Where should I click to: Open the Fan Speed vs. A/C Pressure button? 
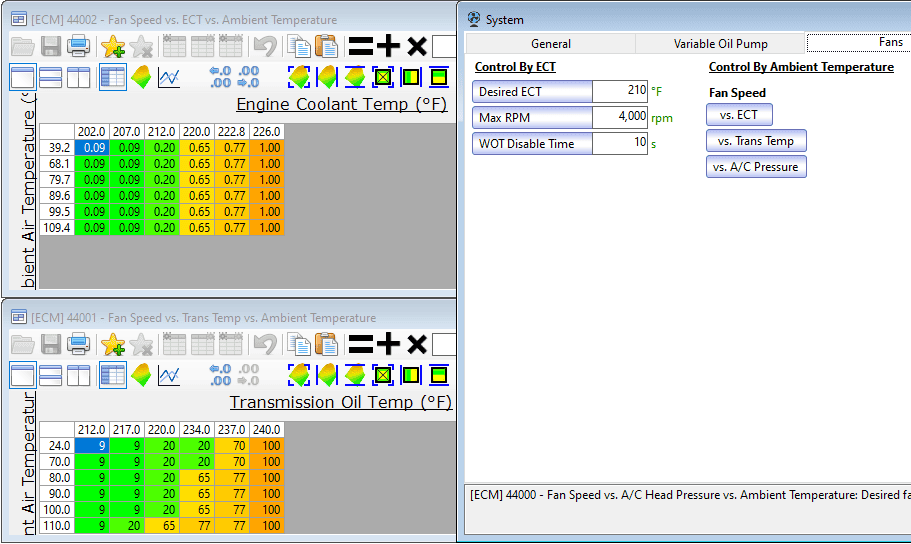756,167
